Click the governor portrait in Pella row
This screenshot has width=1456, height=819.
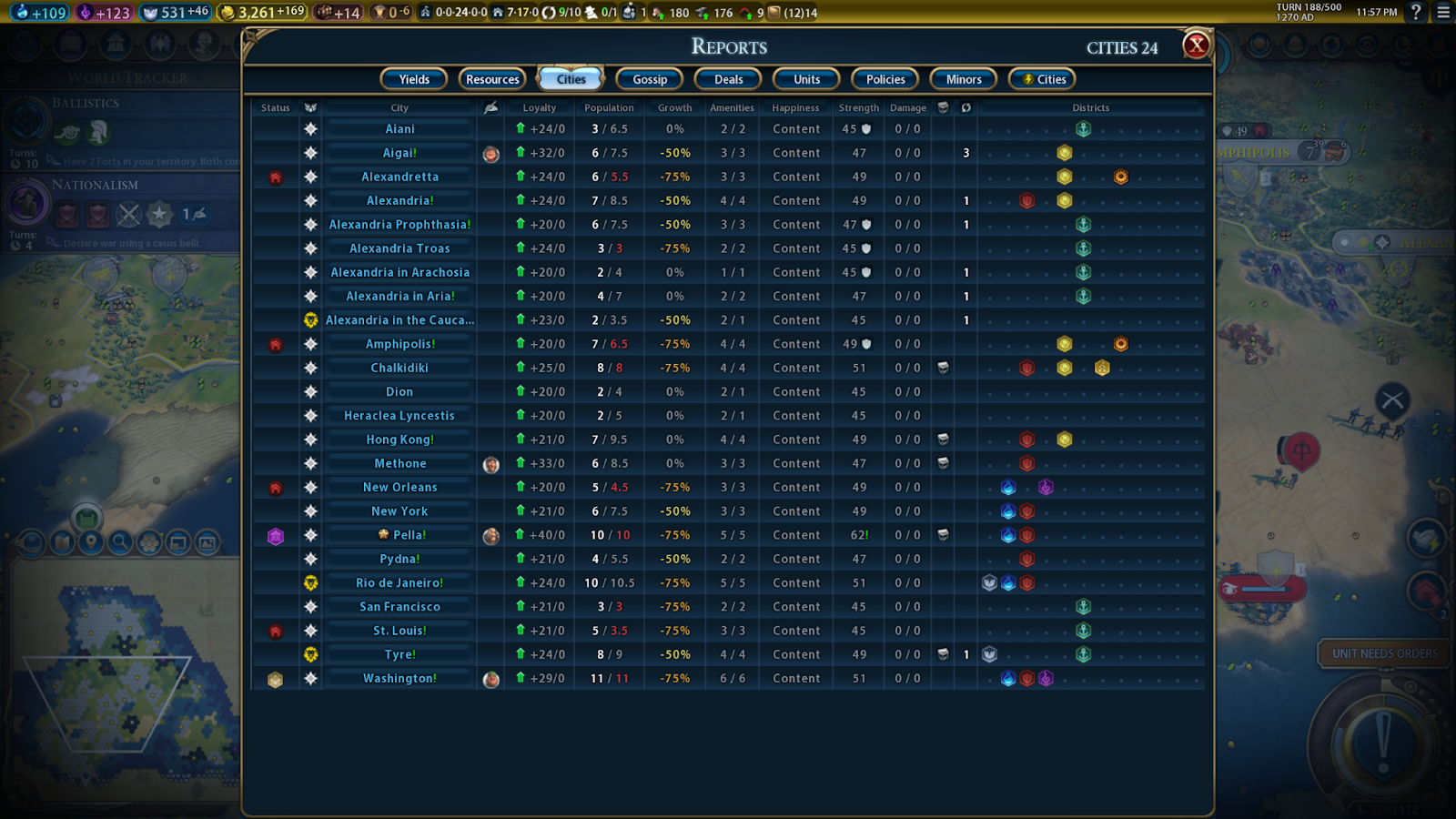[490, 536]
